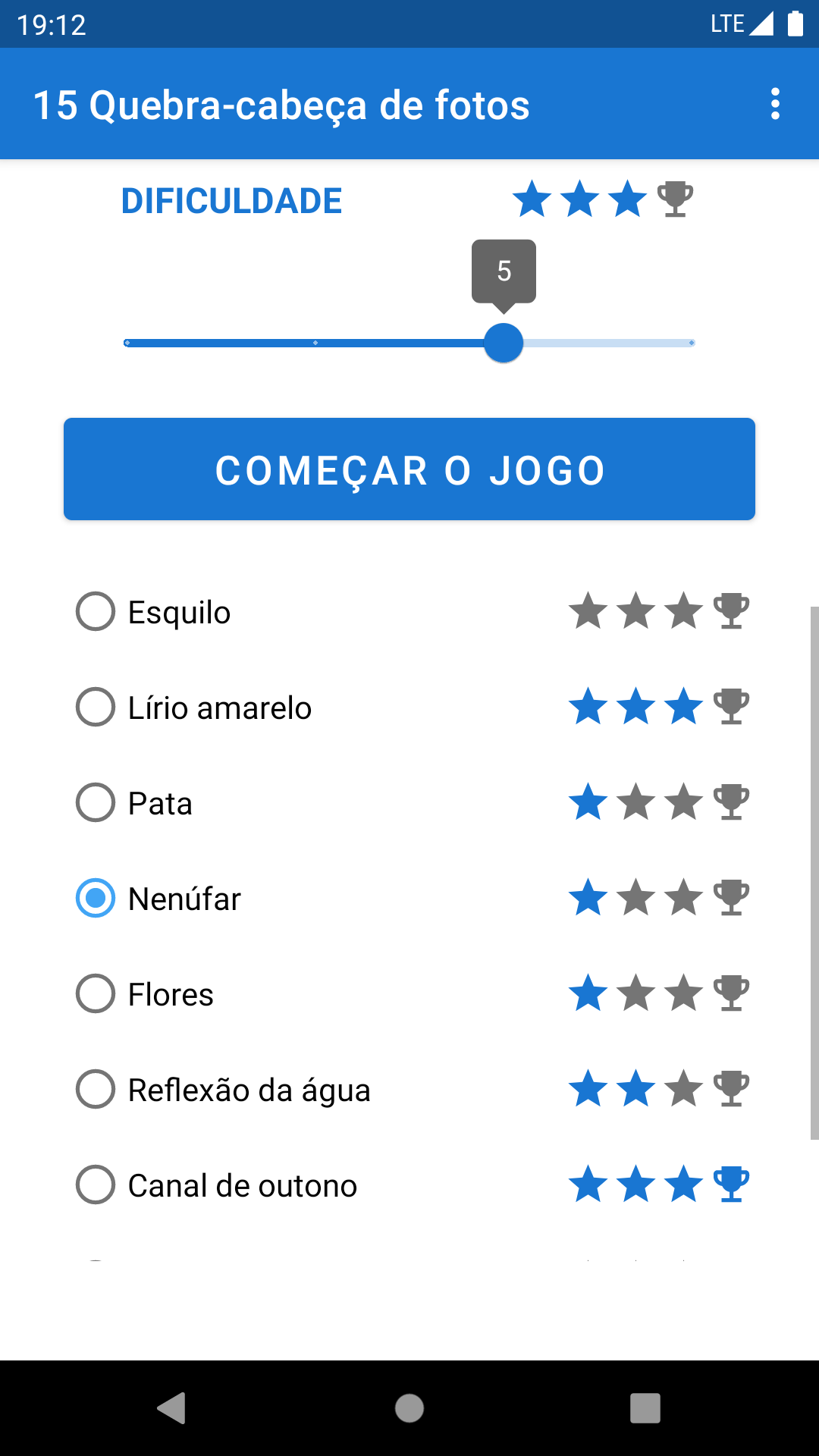Screen dimensions: 819x1456
Task: Tap the Android home circle button
Action: pyautogui.click(x=409, y=1408)
